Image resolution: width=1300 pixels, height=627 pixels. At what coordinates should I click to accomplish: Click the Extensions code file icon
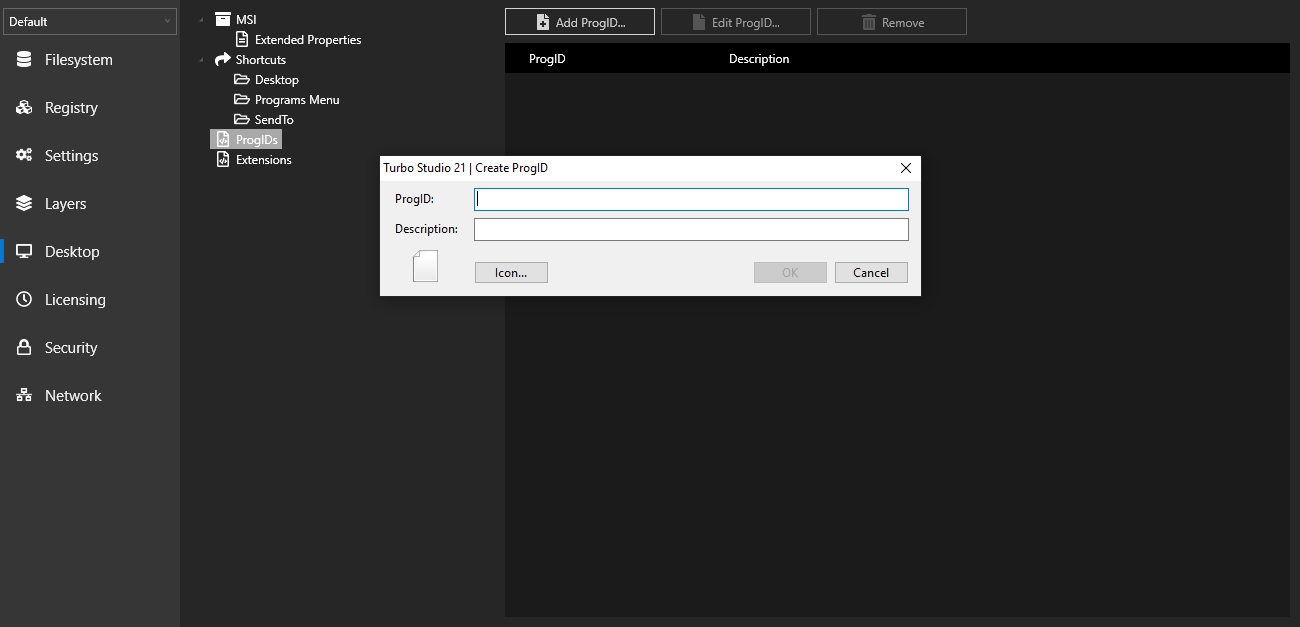click(223, 160)
